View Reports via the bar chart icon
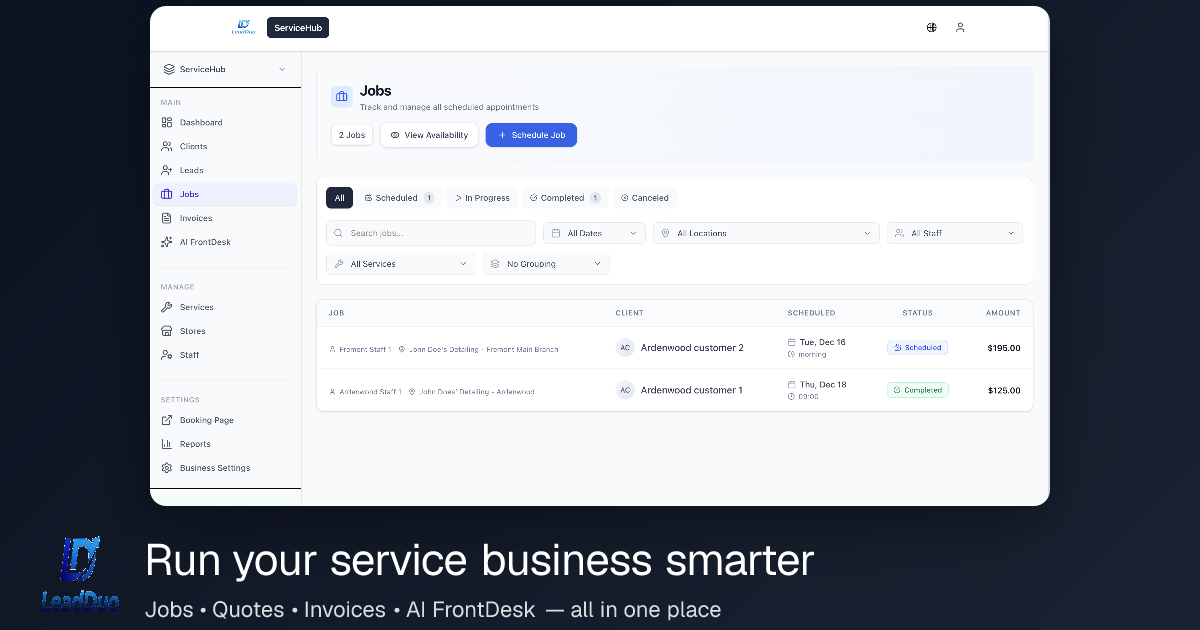 coord(167,444)
